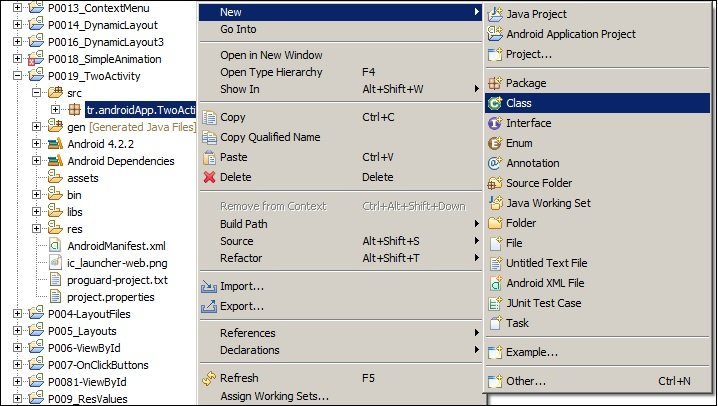
Task: Select the Enum icon
Action: [x=494, y=143]
